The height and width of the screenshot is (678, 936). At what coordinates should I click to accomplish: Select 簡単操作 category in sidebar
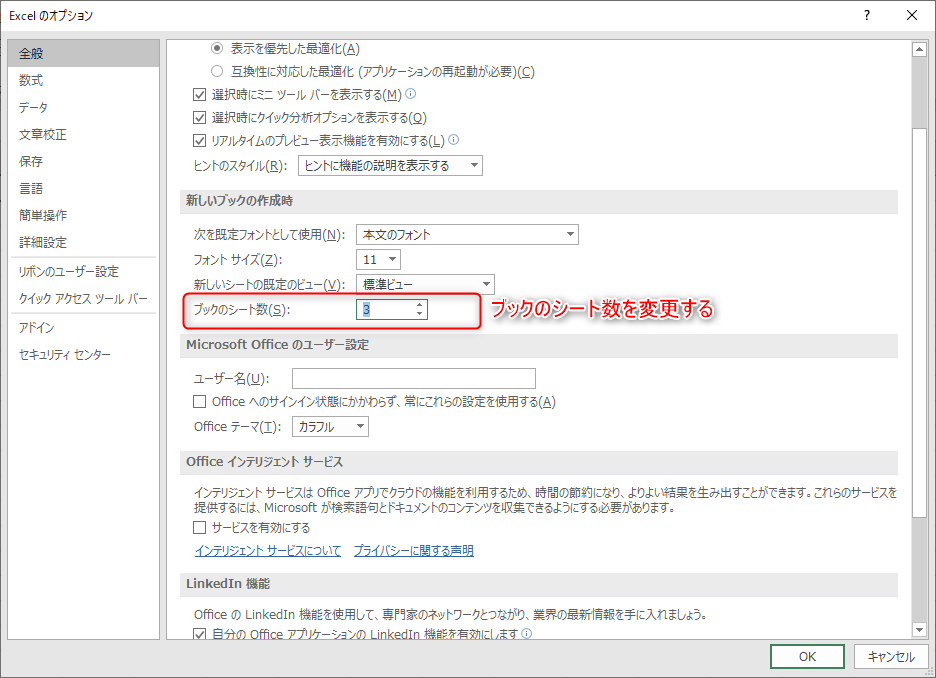pos(84,215)
